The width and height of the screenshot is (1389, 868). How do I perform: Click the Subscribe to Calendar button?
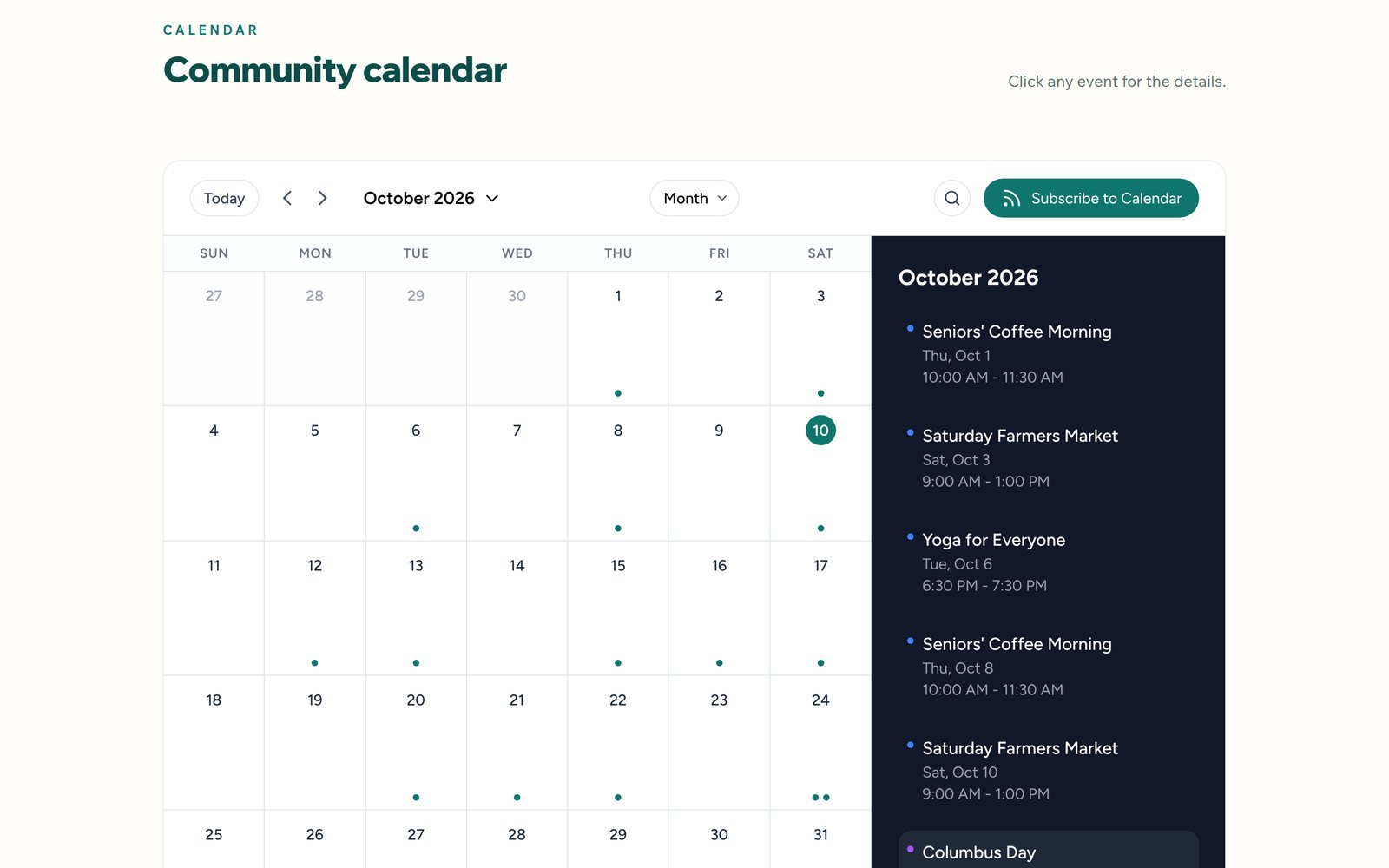click(x=1090, y=198)
